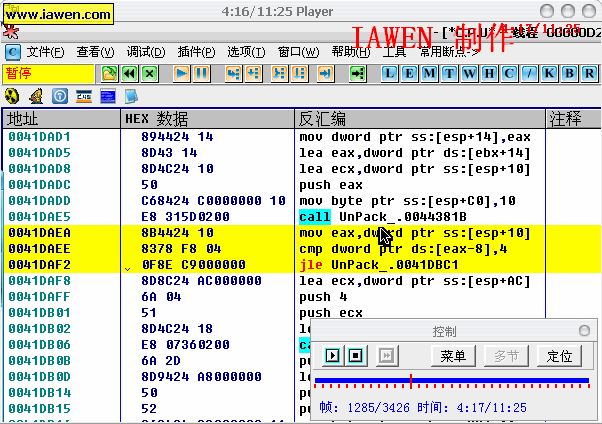The height and width of the screenshot is (424, 602).
Task: Click the green X close-program icon
Action: [149, 73]
